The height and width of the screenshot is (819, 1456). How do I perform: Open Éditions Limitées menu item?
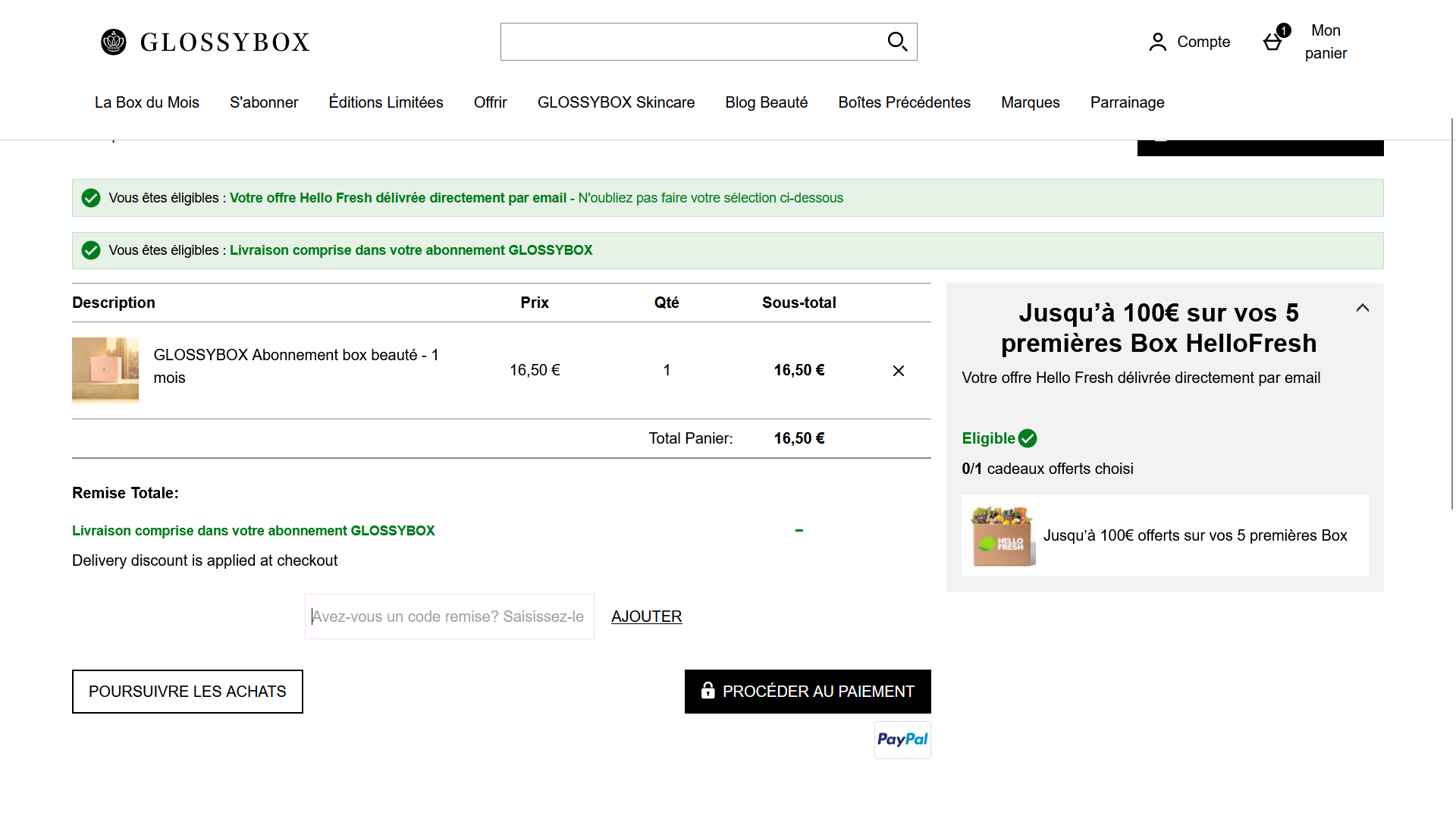pyautogui.click(x=386, y=102)
